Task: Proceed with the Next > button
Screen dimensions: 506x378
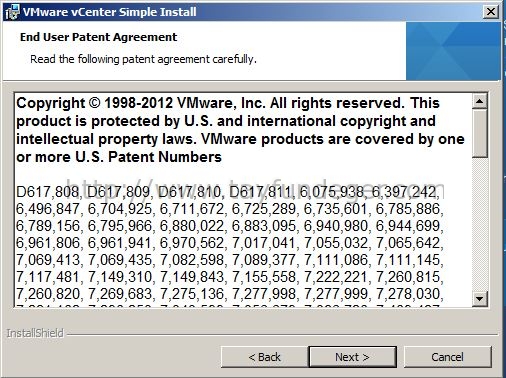Action: [352, 357]
